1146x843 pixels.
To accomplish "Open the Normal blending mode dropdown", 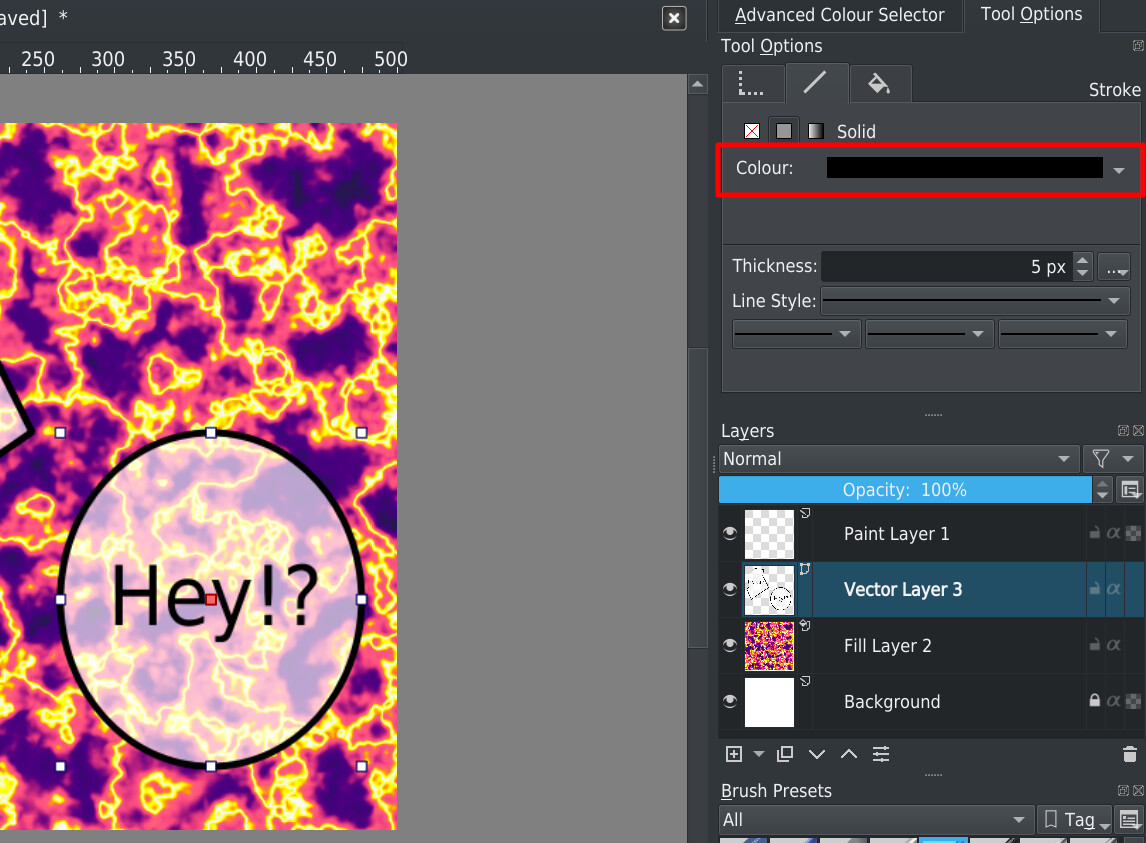I will click(898, 458).
